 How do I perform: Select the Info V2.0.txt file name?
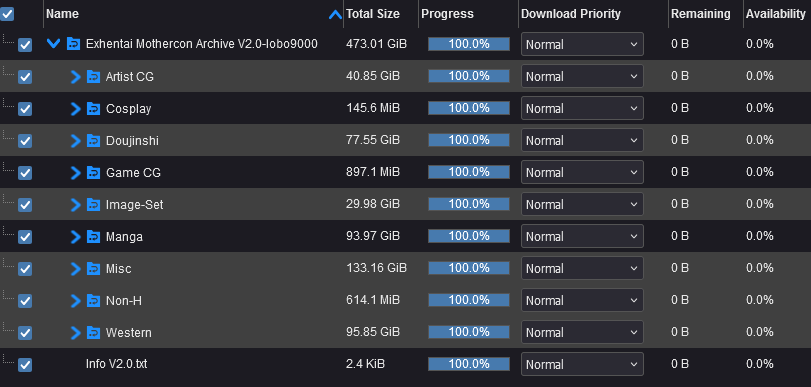116,364
